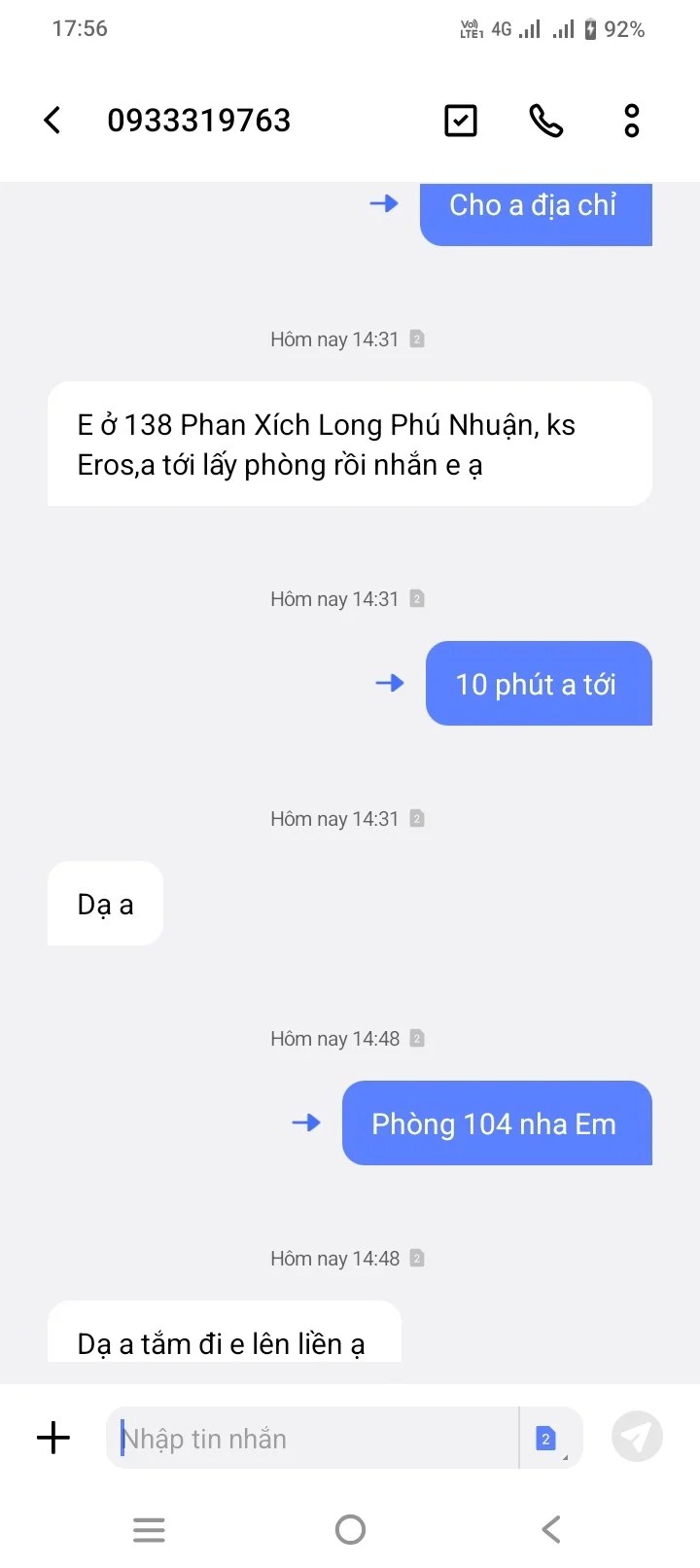Open attachments with the plus icon
The height and width of the screenshot is (1568, 700).
[x=53, y=1438]
